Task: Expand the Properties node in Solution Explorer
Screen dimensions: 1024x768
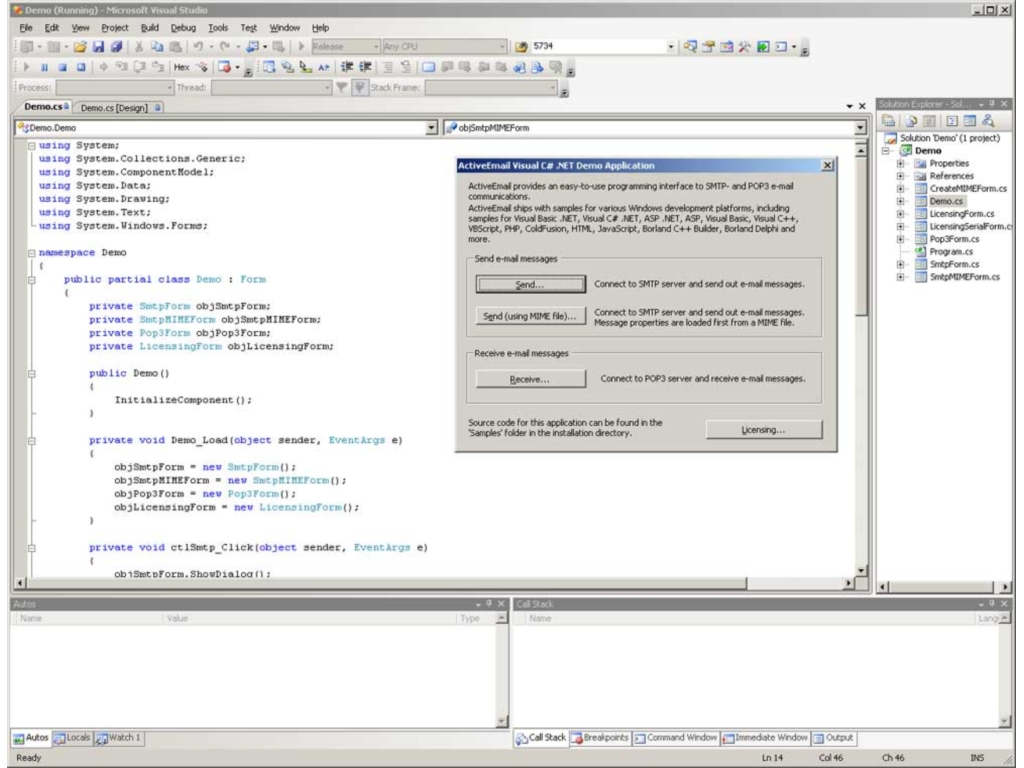Action: pyautogui.click(x=901, y=163)
